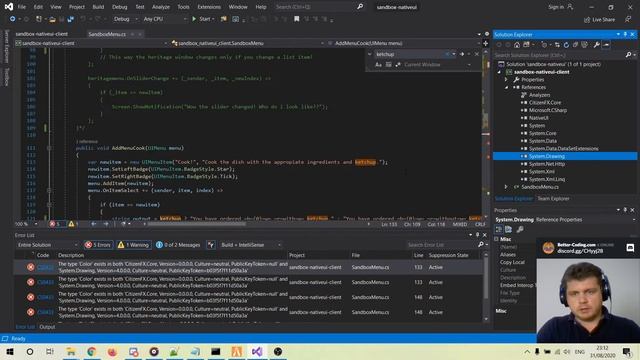Open the Entire Solution scope dropdown

pos(47,245)
